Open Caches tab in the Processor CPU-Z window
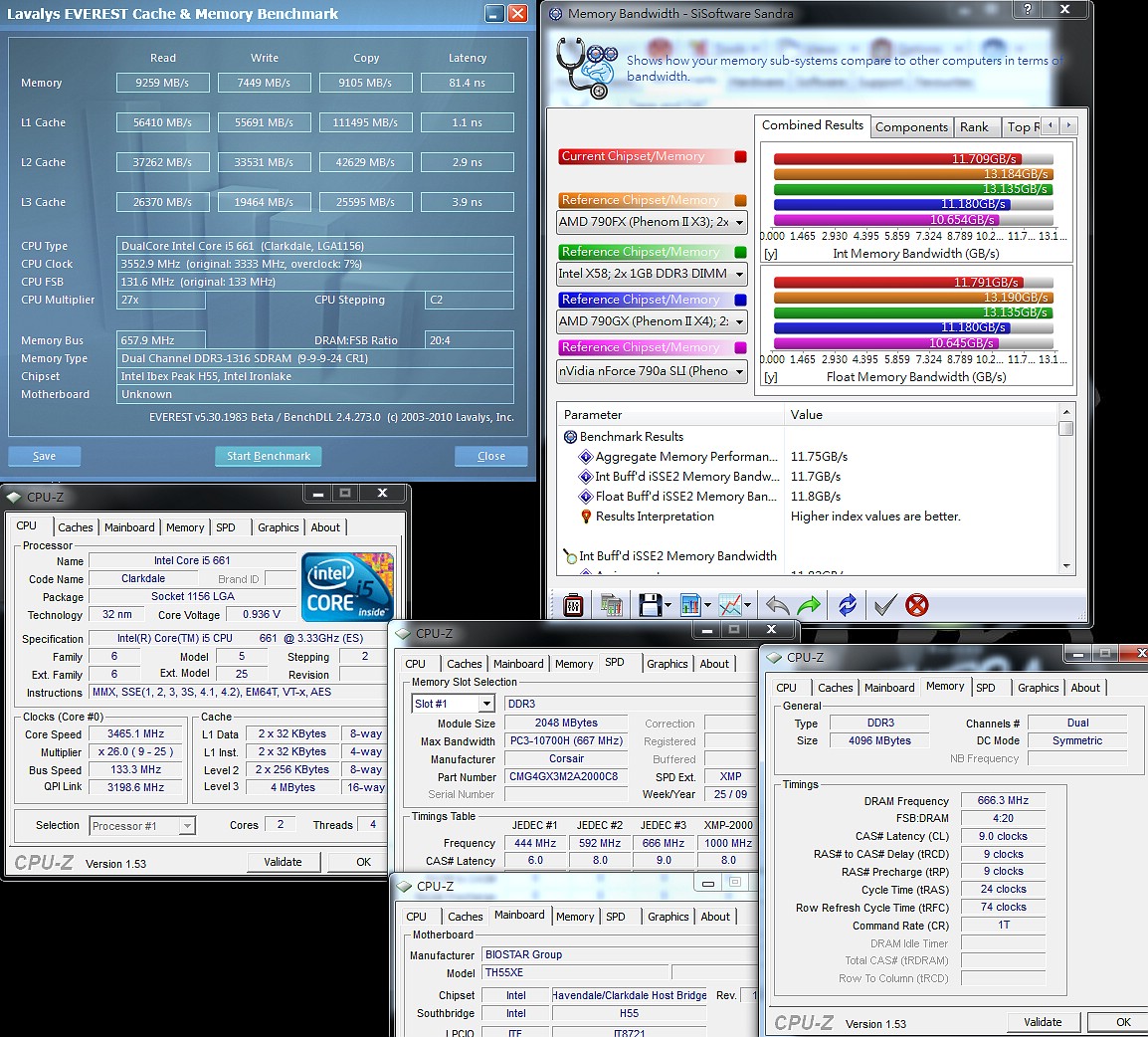Image resolution: width=1148 pixels, height=1037 pixels. point(76,527)
